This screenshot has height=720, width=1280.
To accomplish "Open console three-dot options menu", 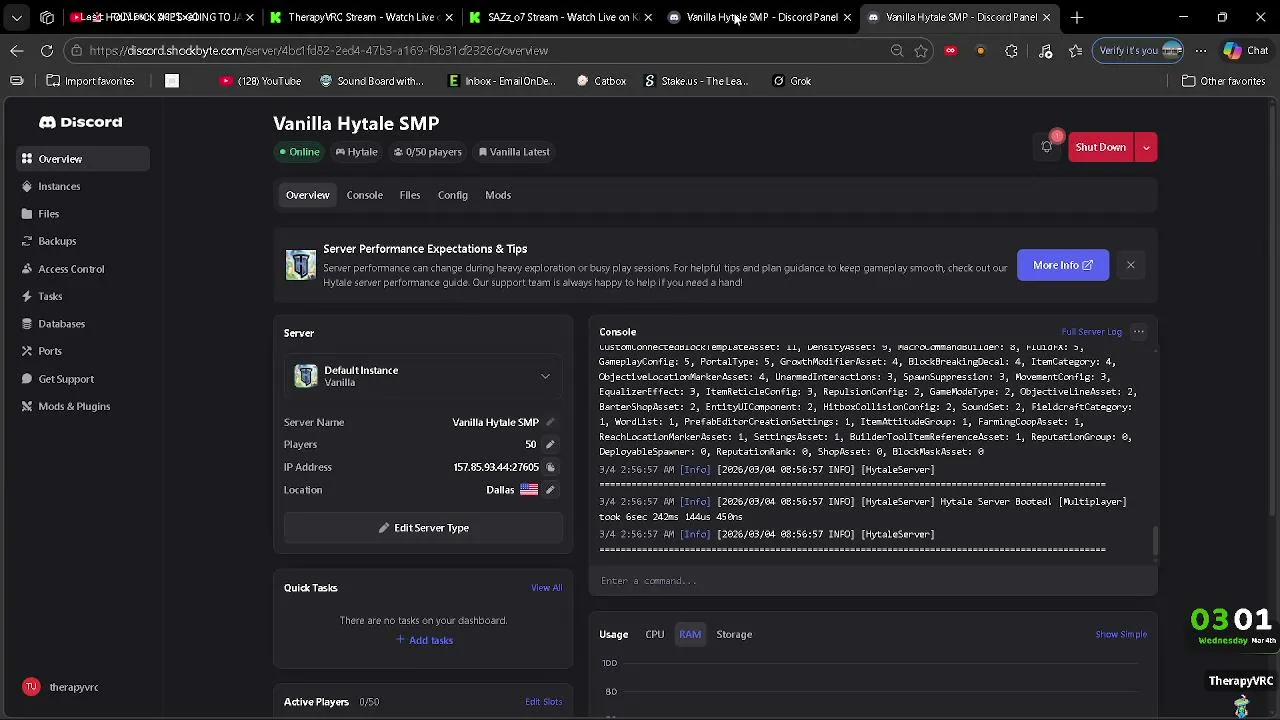I will (x=1139, y=332).
